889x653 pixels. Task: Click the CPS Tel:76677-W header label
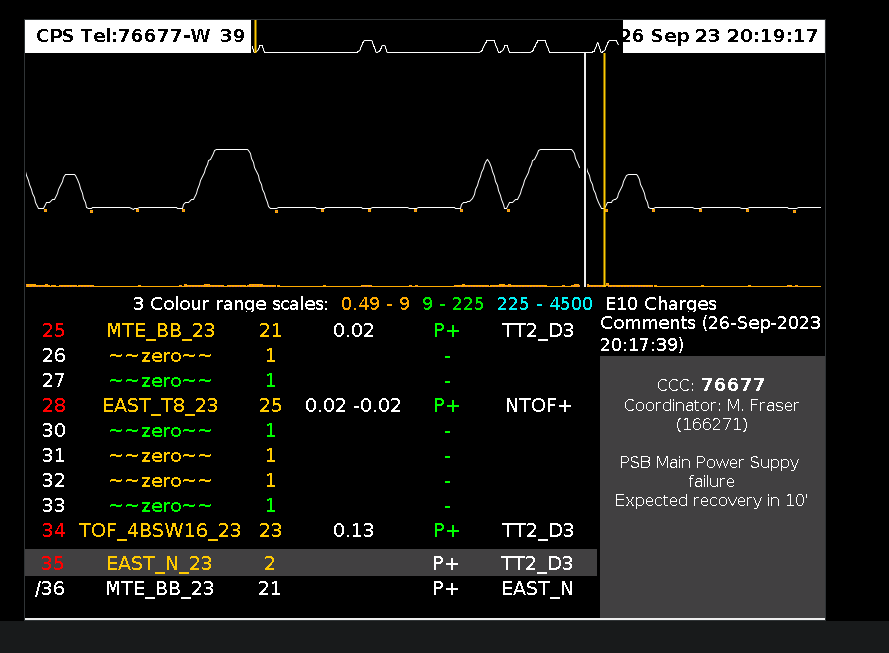(127, 36)
